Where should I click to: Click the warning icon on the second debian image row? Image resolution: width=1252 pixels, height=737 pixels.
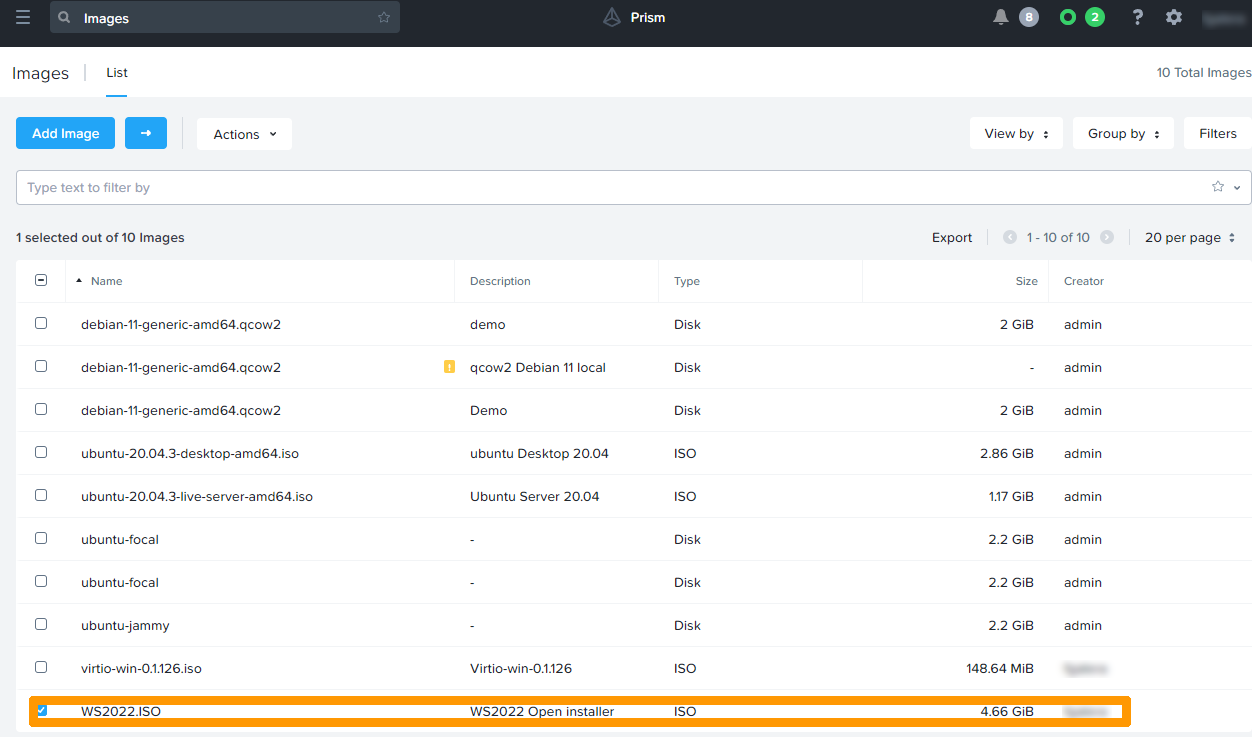click(449, 367)
